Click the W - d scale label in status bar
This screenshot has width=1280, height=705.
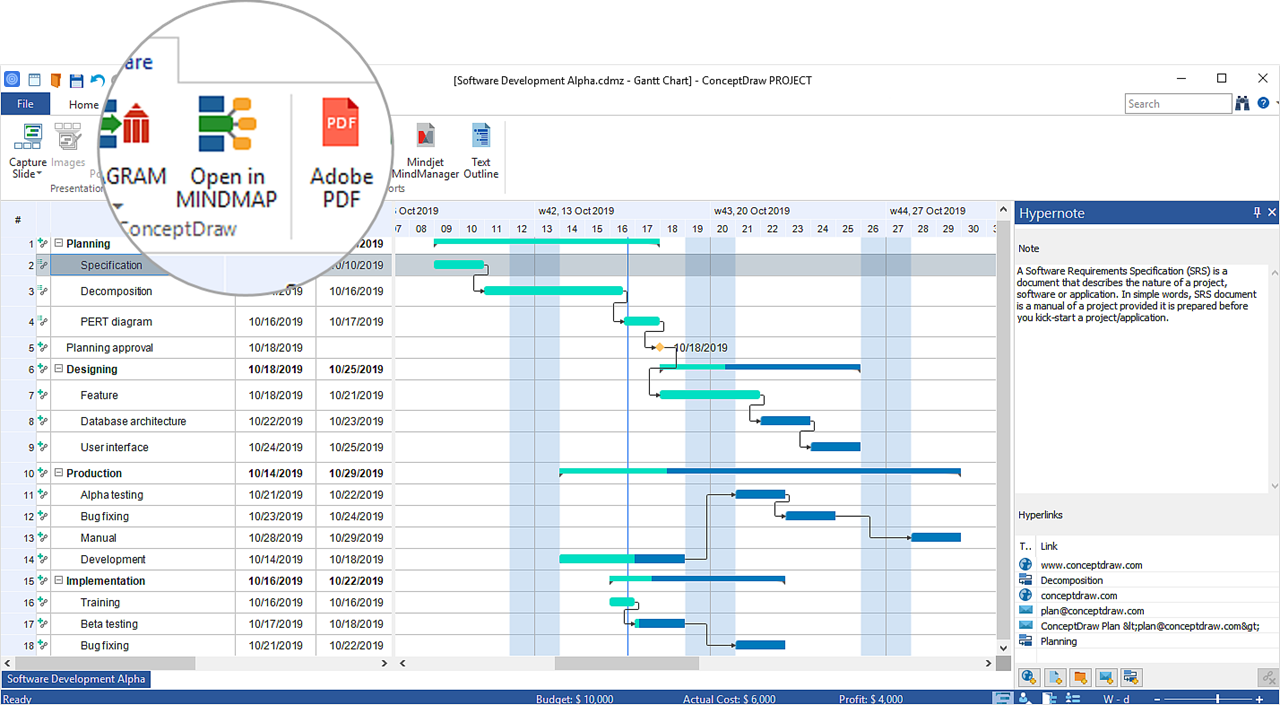point(1117,698)
